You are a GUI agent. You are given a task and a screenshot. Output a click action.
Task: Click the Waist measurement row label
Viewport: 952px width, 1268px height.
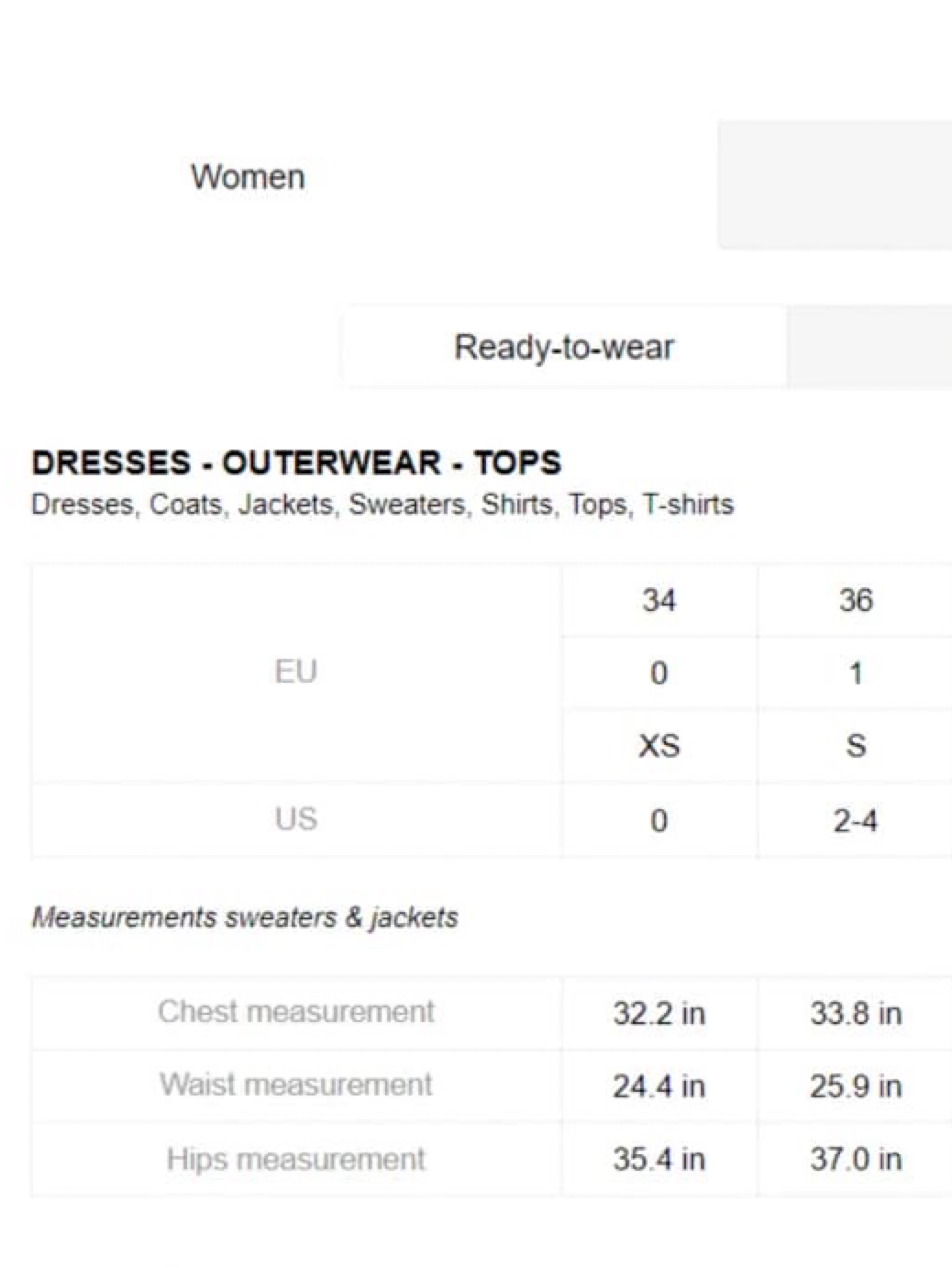[296, 1084]
